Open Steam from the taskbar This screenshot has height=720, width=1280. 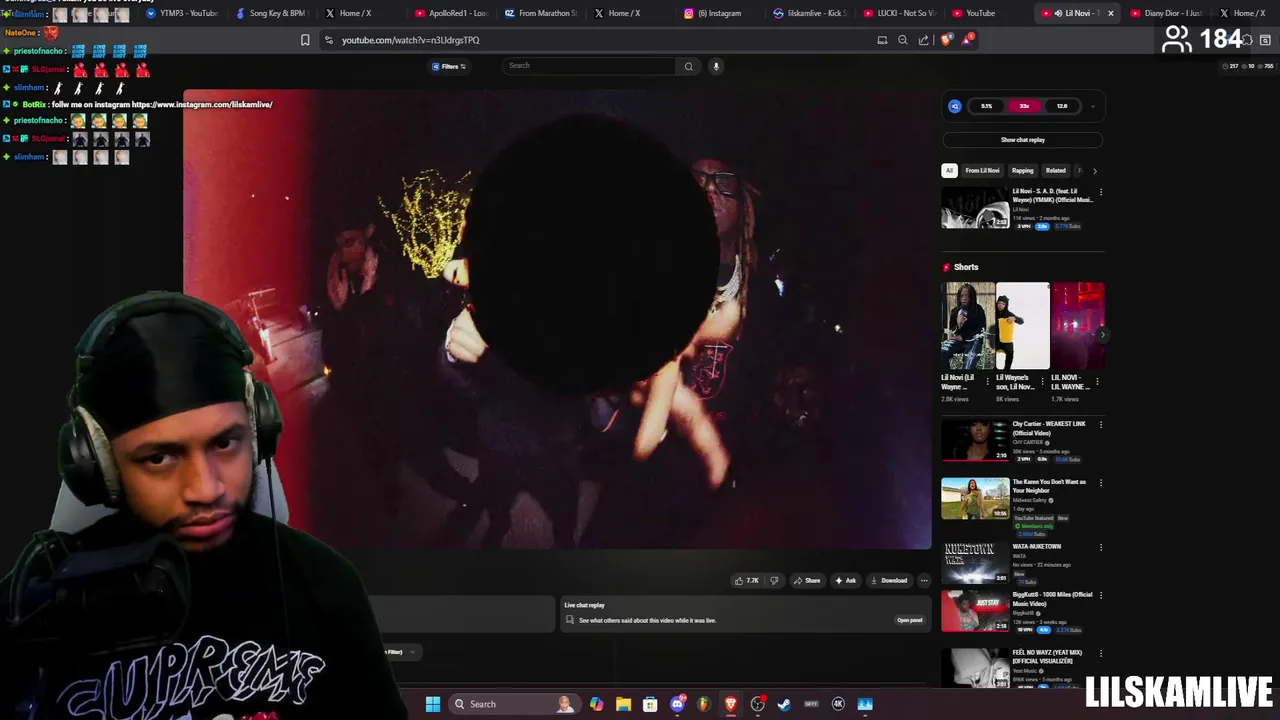784,704
